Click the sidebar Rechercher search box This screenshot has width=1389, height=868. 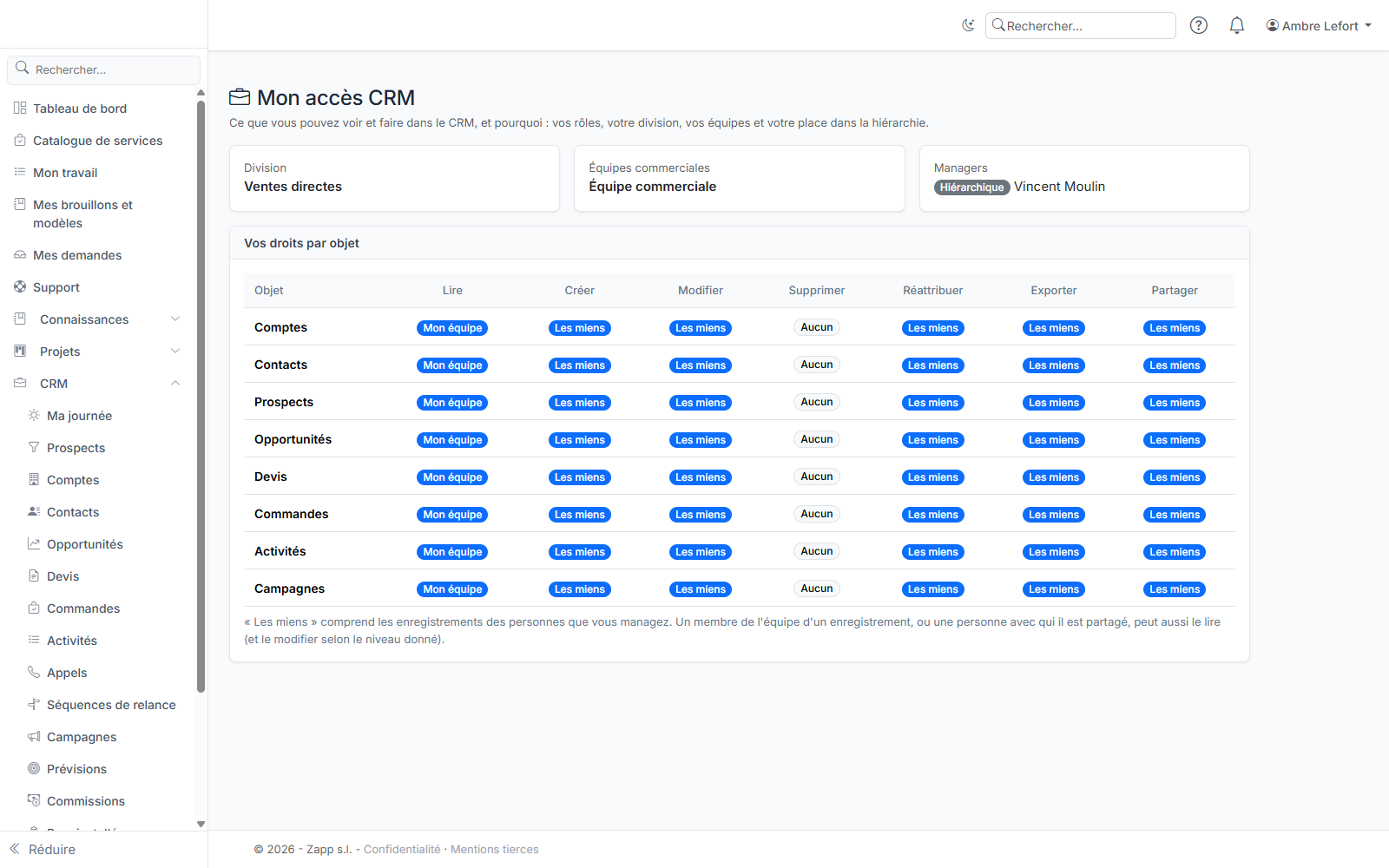(104, 69)
